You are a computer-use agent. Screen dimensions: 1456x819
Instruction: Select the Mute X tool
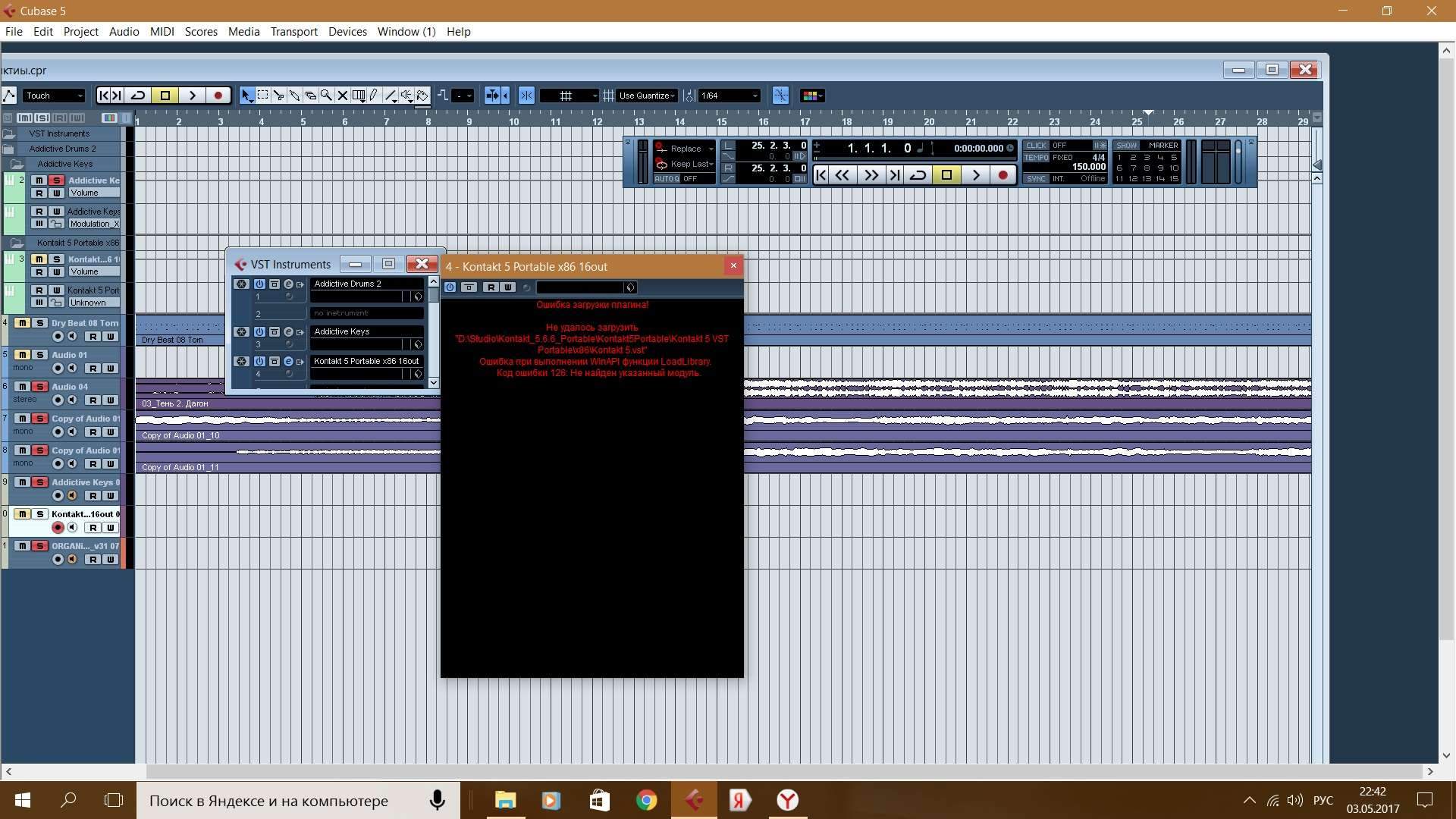coord(342,96)
